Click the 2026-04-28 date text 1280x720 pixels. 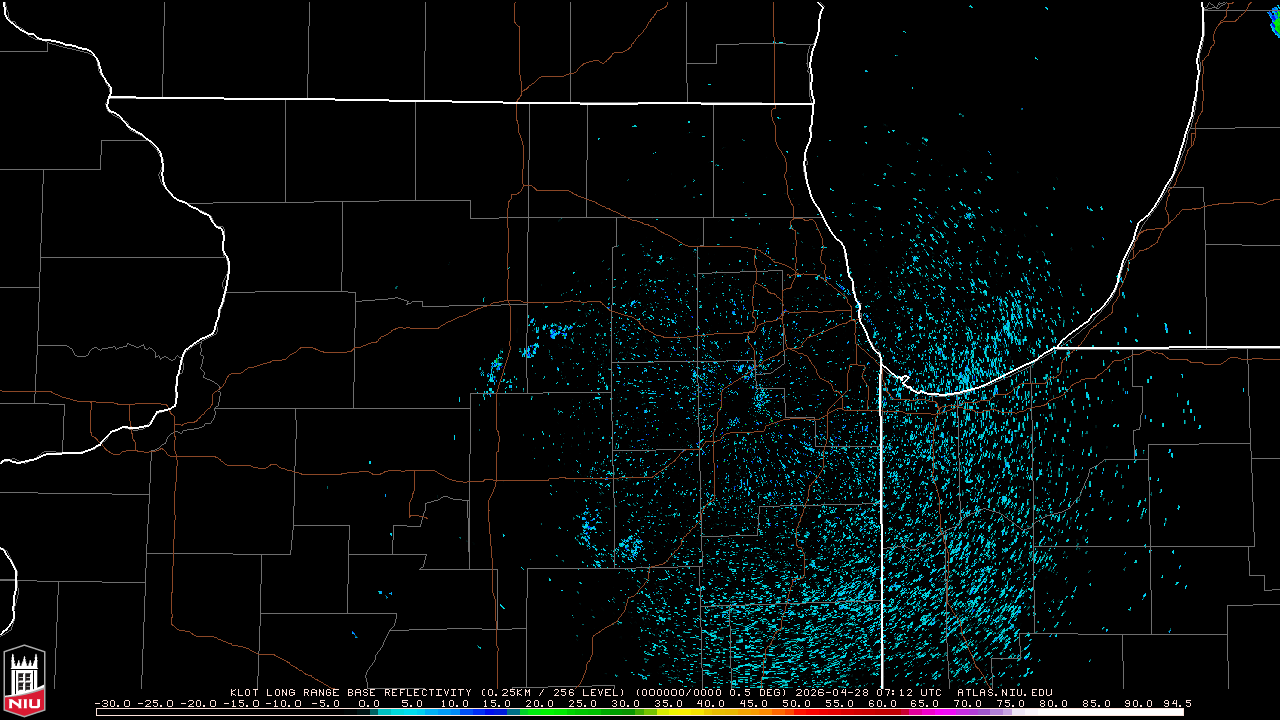[833, 692]
